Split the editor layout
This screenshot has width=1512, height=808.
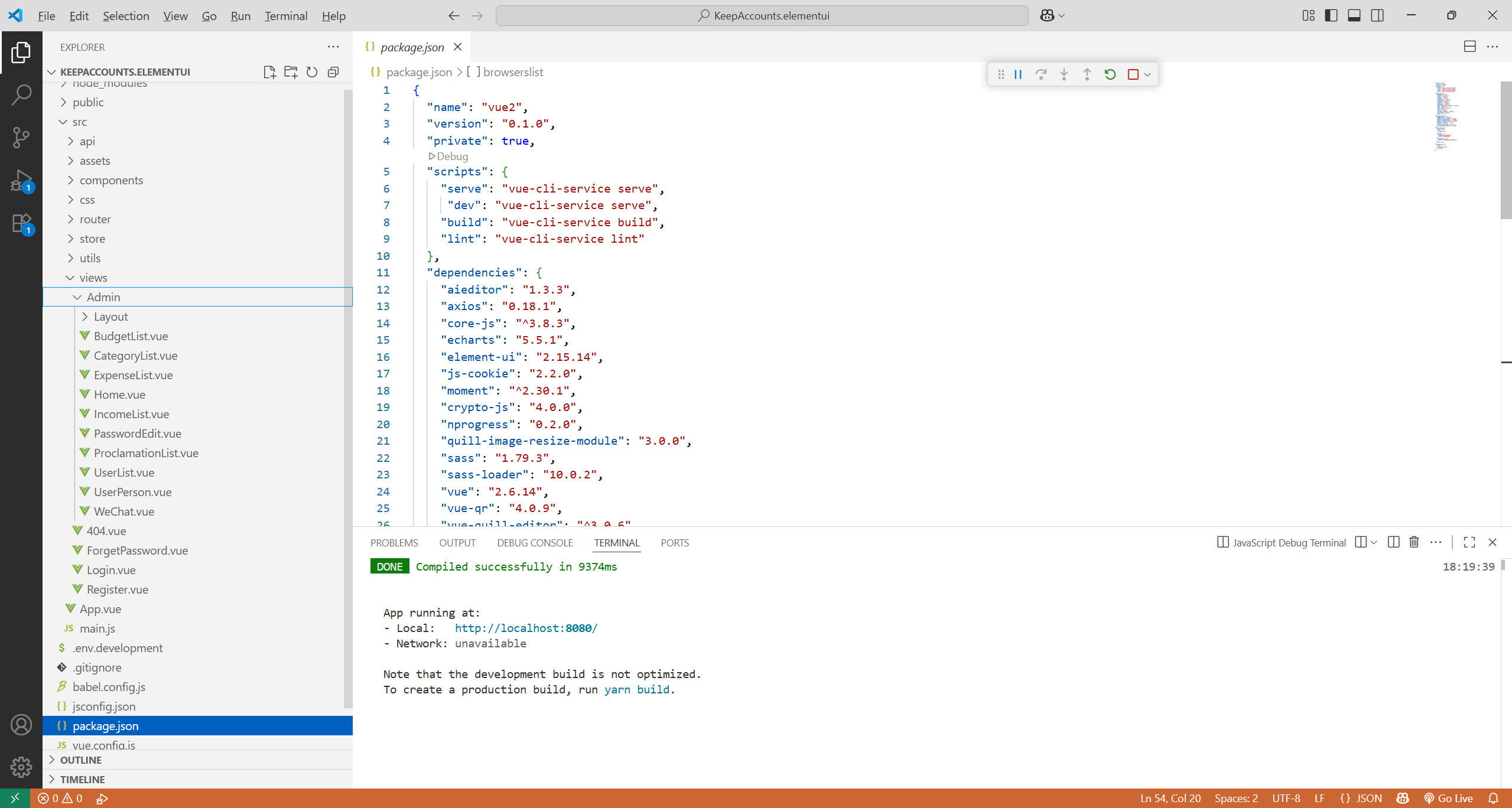point(1470,47)
